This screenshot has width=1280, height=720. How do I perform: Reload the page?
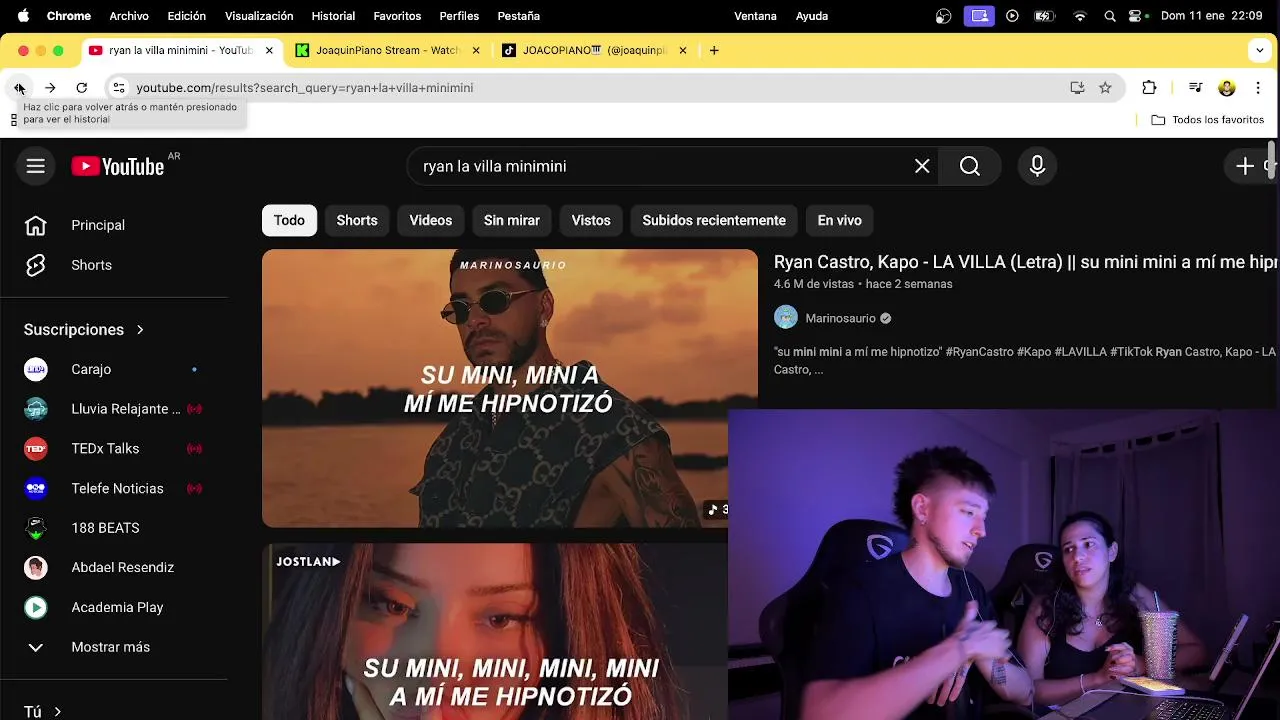point(82,88)
